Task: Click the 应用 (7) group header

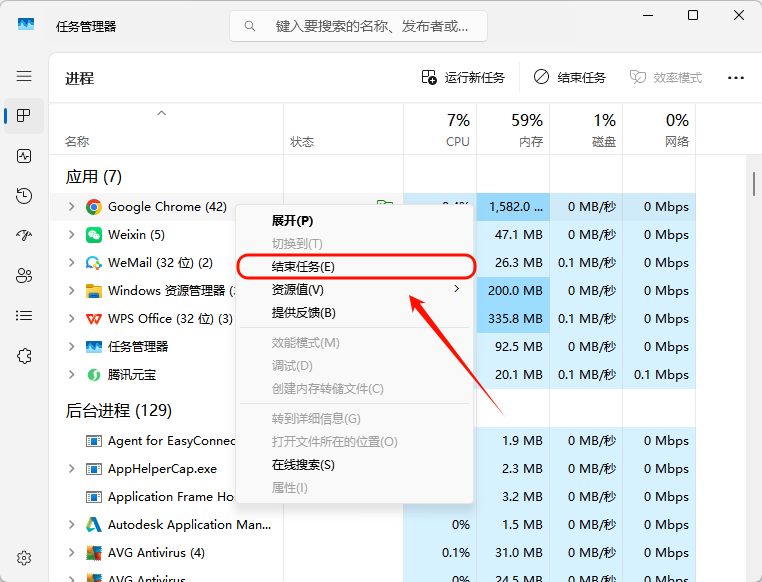Action: click(x=93, y=176)
